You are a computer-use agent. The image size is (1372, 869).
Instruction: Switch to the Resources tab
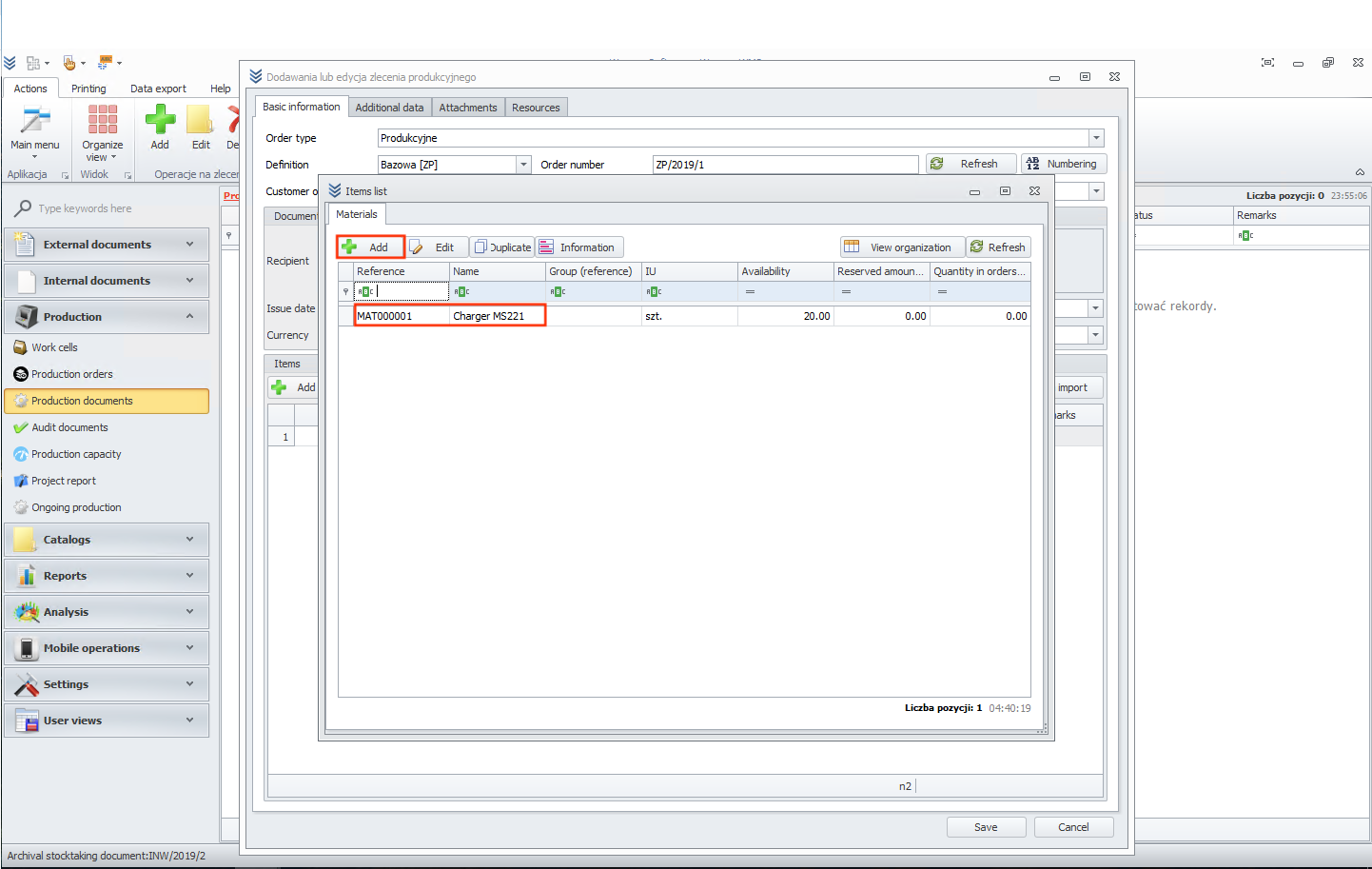(536, 108)
